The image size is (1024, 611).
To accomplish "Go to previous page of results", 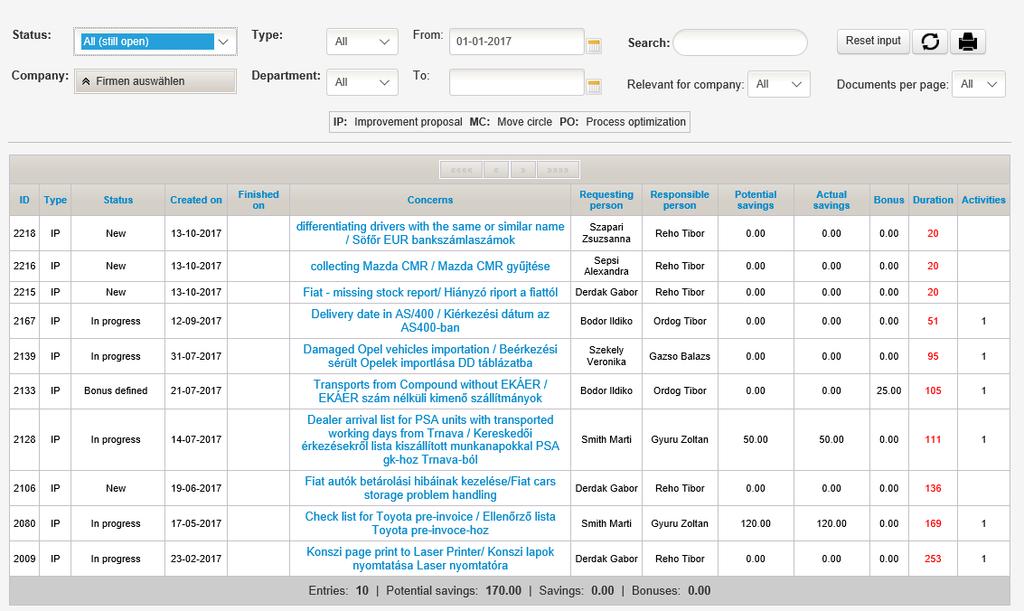I will [x=496, y=170].
